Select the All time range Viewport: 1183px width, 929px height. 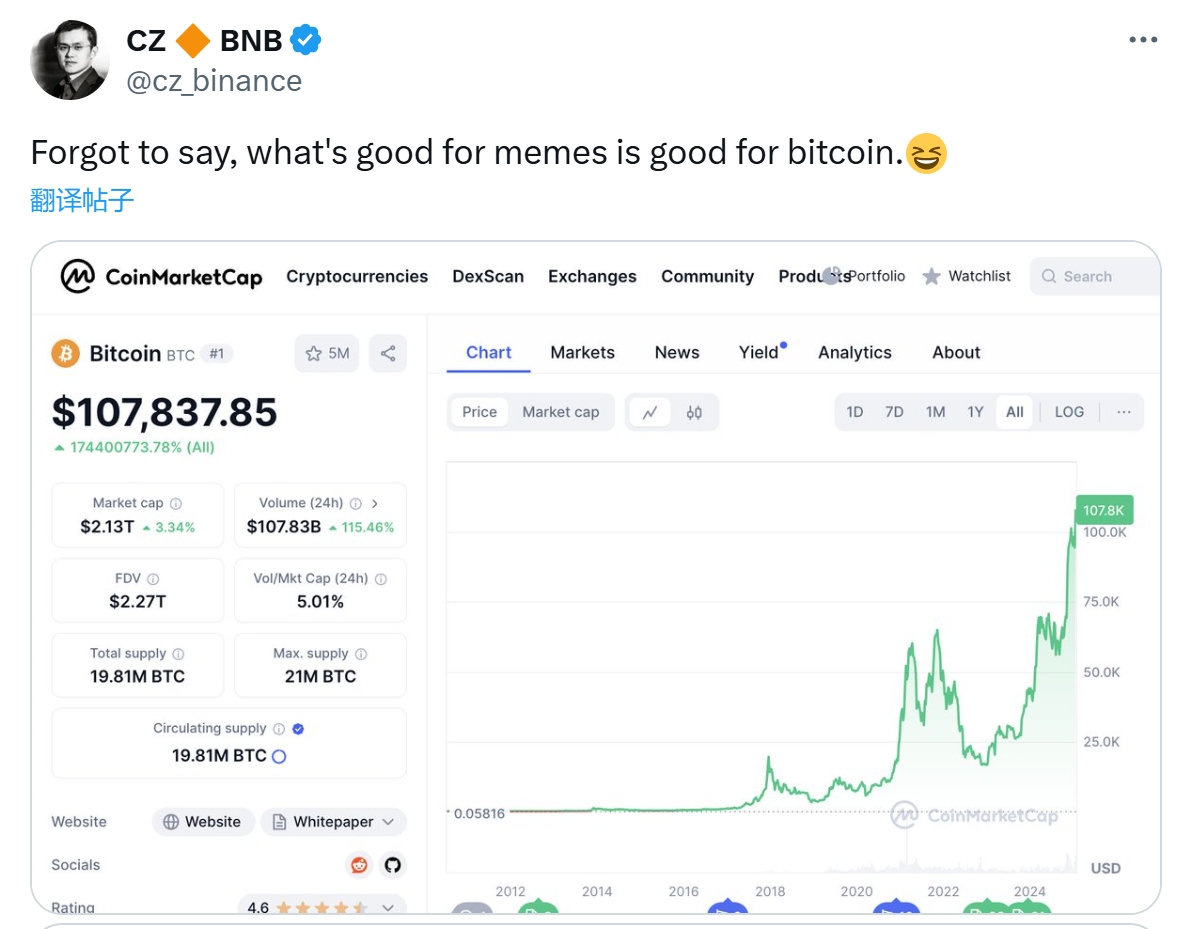(1014, 412)
